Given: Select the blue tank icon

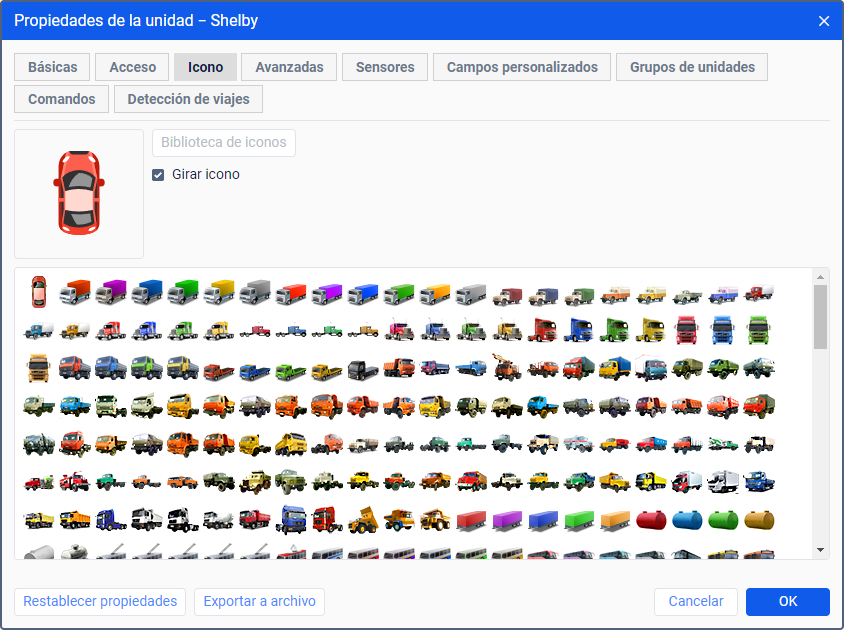Looking at the screenshot, I should coord(687,520).
